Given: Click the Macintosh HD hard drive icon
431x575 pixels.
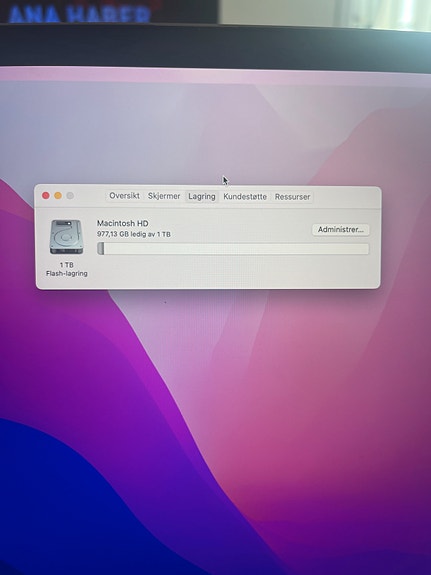Looking at the screenshot, I should coord(66,237).
